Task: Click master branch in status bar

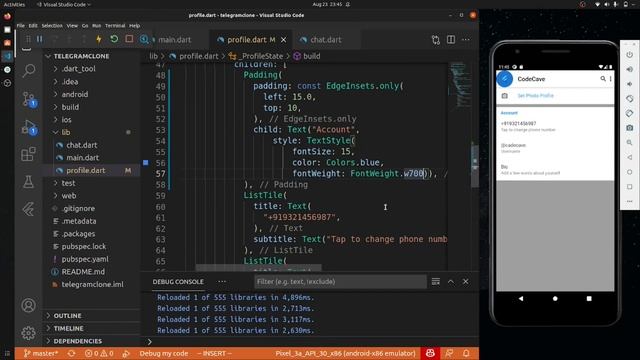Action: pyautogui.click(x=41, y=353)
